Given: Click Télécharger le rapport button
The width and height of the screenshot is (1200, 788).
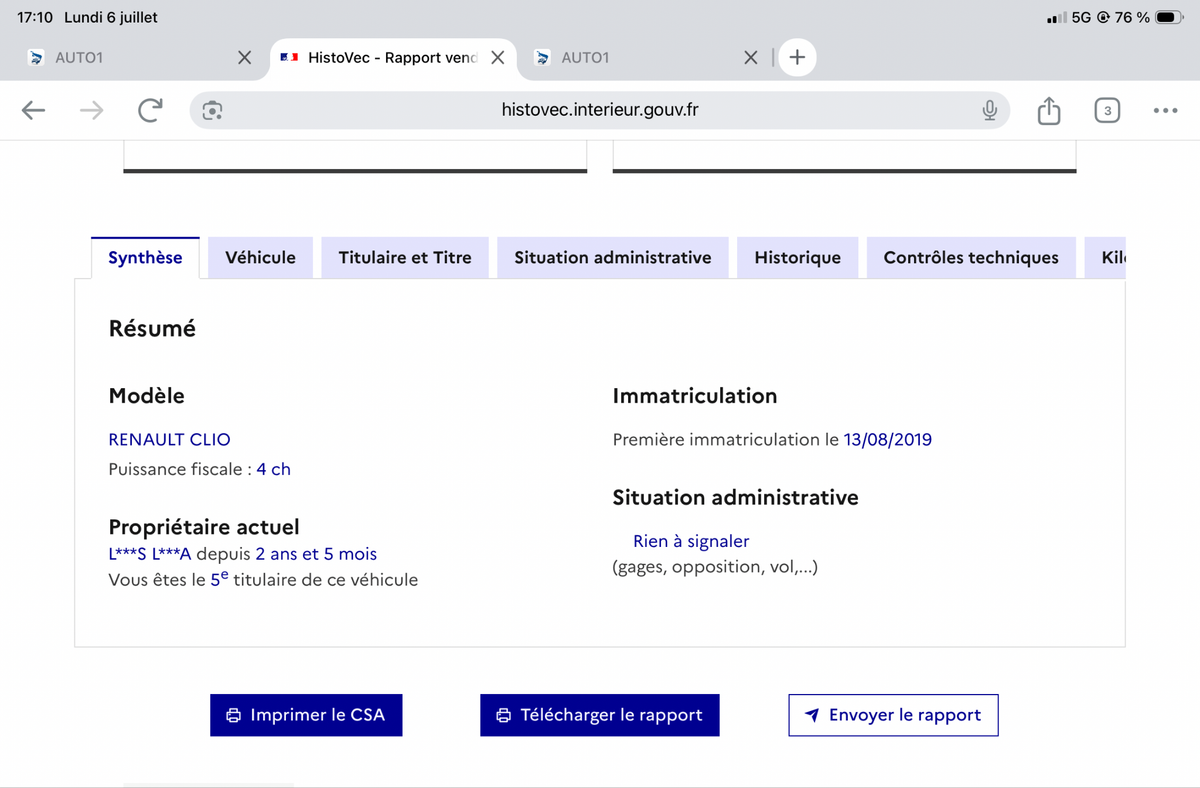Looking at the screenshot, I should (600, 715).
